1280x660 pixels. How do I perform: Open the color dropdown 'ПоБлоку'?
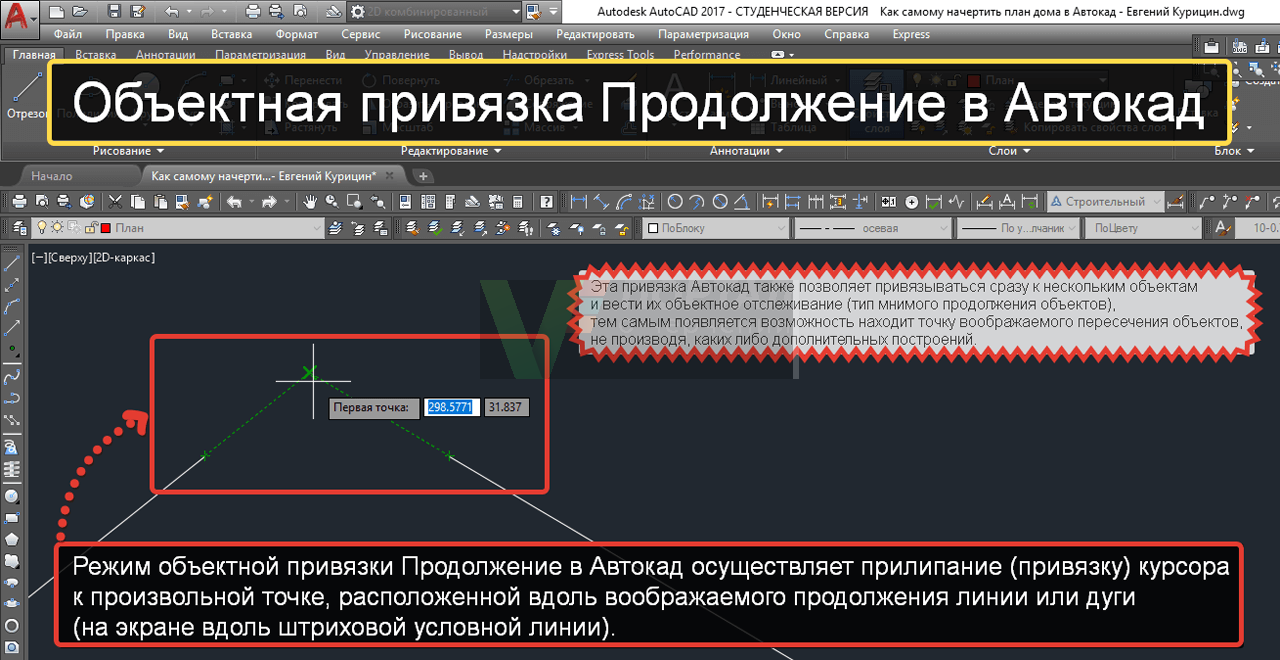pyautogui.click(x=714, y=228)
